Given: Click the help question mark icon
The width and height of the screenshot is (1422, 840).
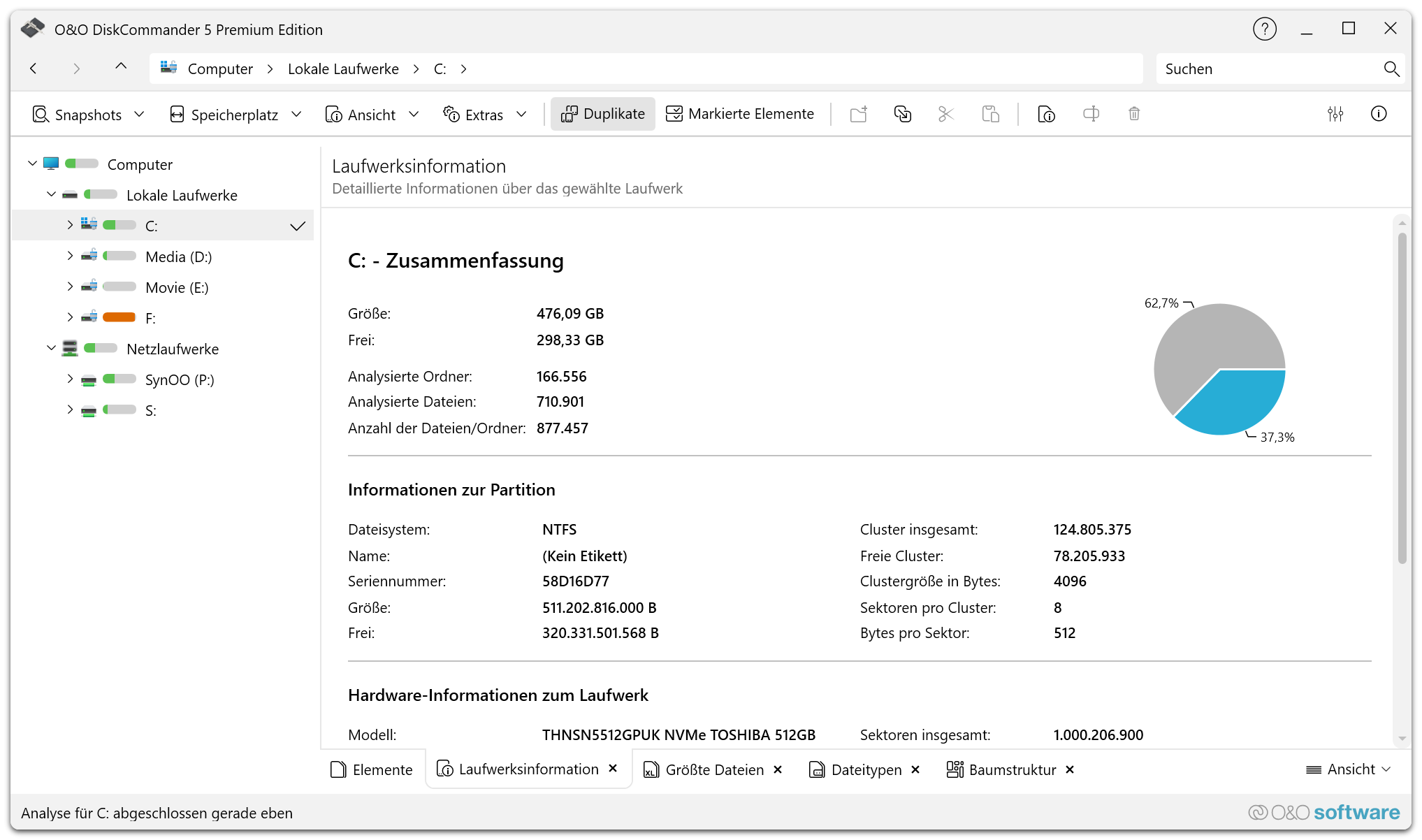Looking at the screenshot, I should click(1264, 29).
